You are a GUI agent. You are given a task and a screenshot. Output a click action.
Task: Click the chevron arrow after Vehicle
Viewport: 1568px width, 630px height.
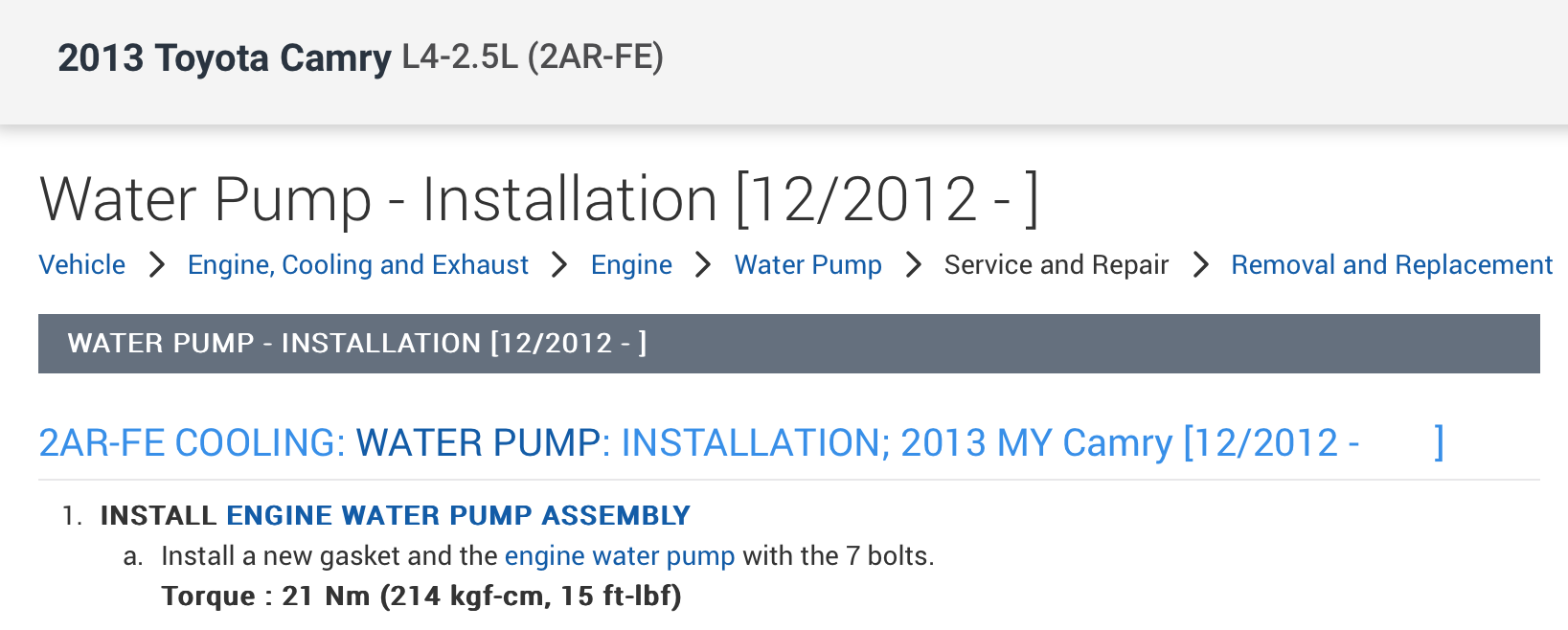[157, 264]
